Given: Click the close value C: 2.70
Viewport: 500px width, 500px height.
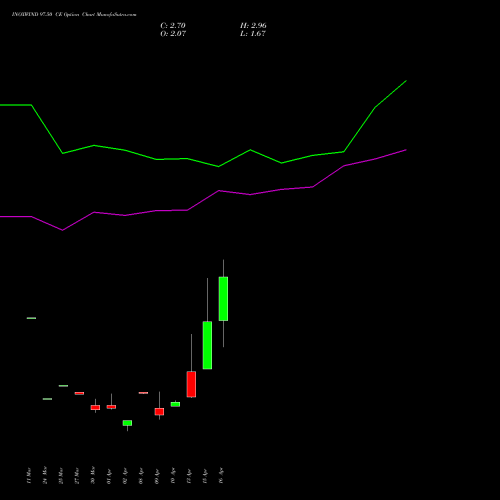Looking at the screenshot, I should [x=173, y=26].
